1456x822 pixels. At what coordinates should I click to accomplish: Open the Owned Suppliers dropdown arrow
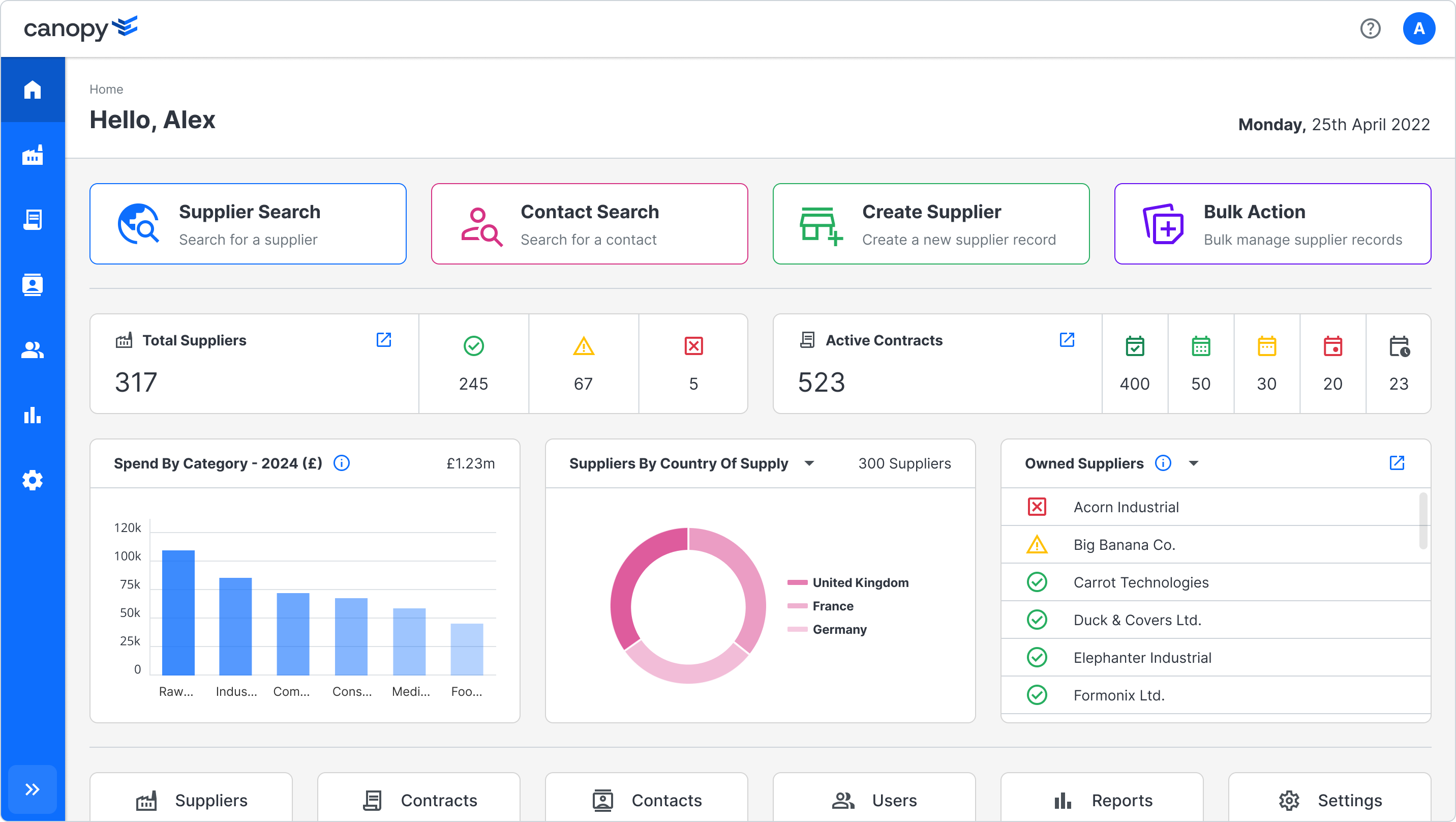1194,463
